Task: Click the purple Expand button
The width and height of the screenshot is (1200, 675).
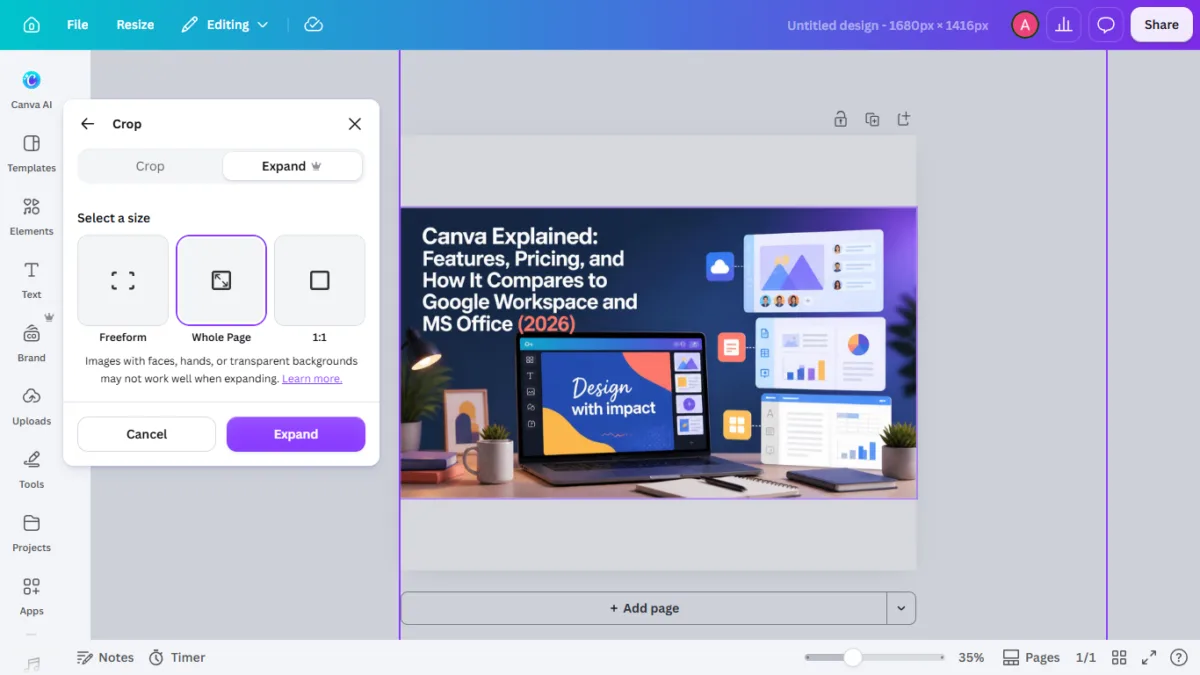Action: (296, 434)
